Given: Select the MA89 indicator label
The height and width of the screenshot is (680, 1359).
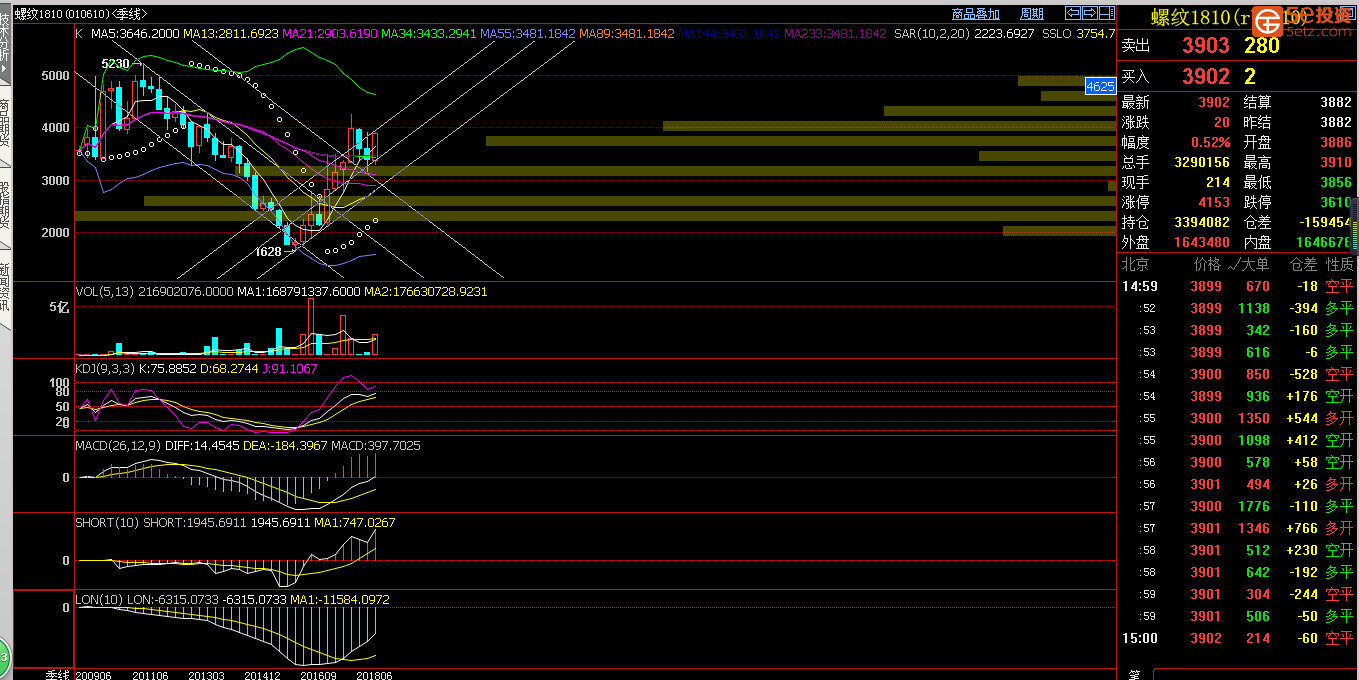Looking at the screenshot, I should click(626, 33).
